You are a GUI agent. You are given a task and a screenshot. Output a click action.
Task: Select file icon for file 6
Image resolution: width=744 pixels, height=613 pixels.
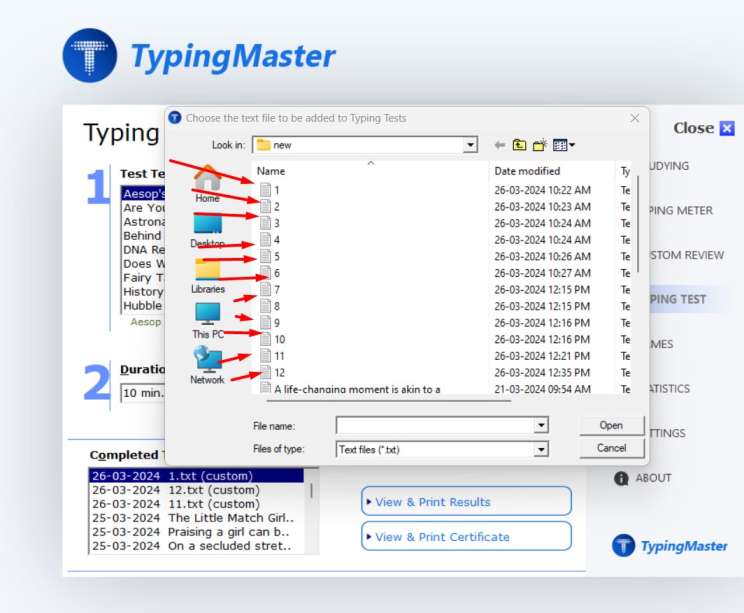pyautogui.click(x=266, y=273)
